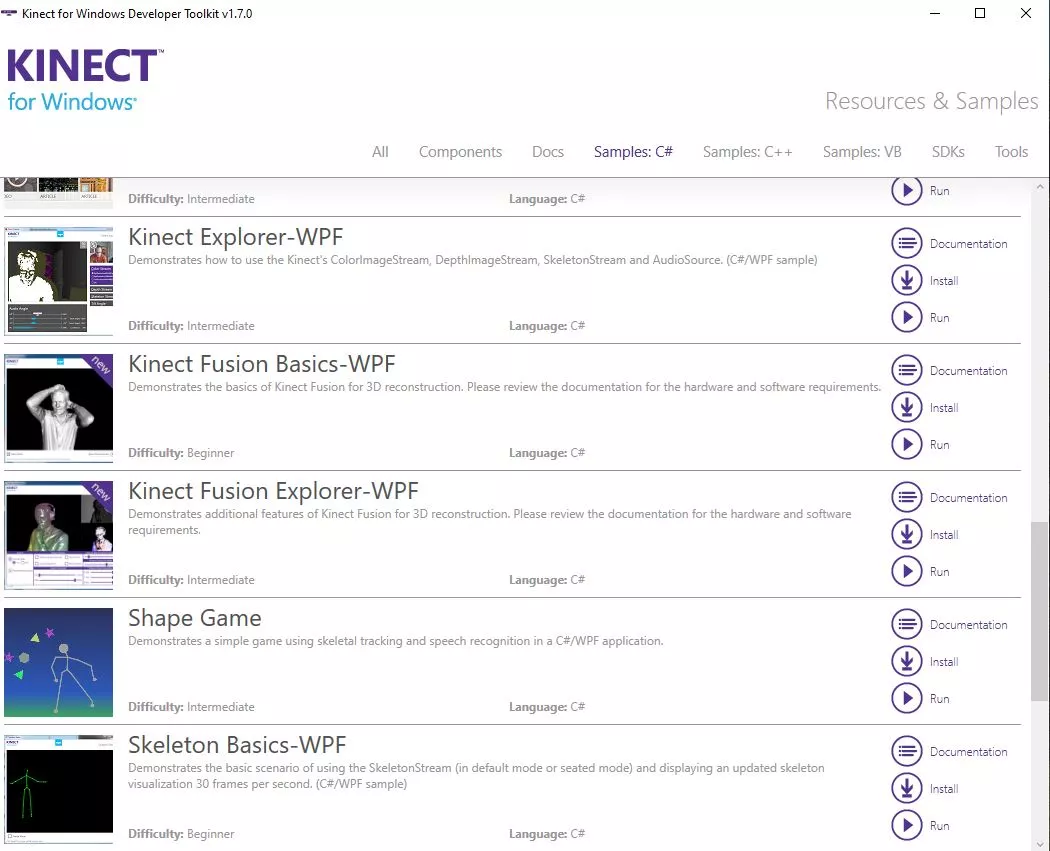Click Run icon for Skeleton Basics-WPF

(x=907, y=825)
